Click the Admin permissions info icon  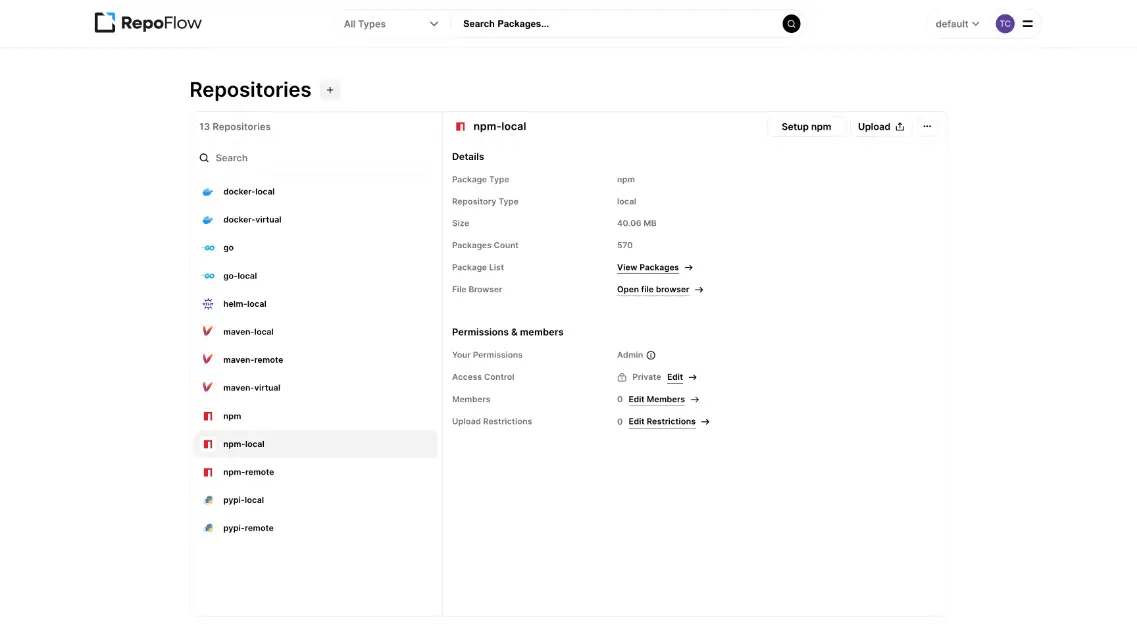pyautogui.click(x=650, y=355)
